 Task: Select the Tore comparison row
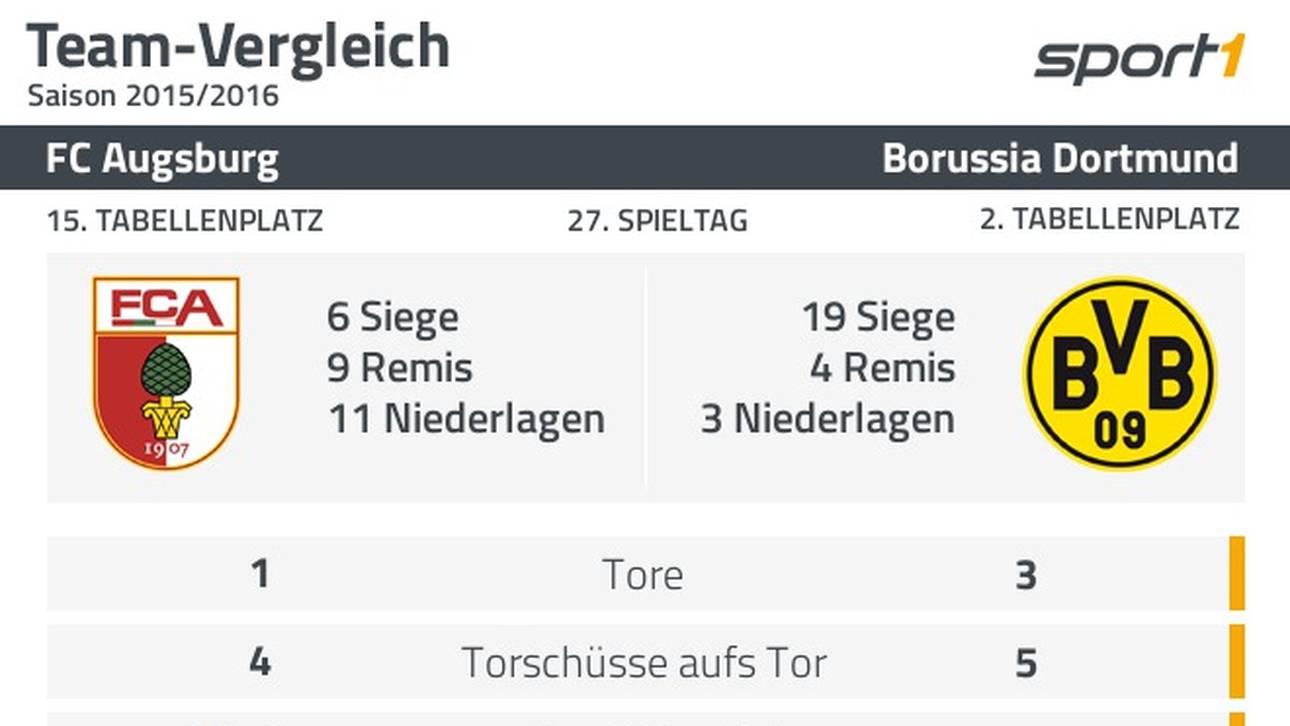point(638,574)
